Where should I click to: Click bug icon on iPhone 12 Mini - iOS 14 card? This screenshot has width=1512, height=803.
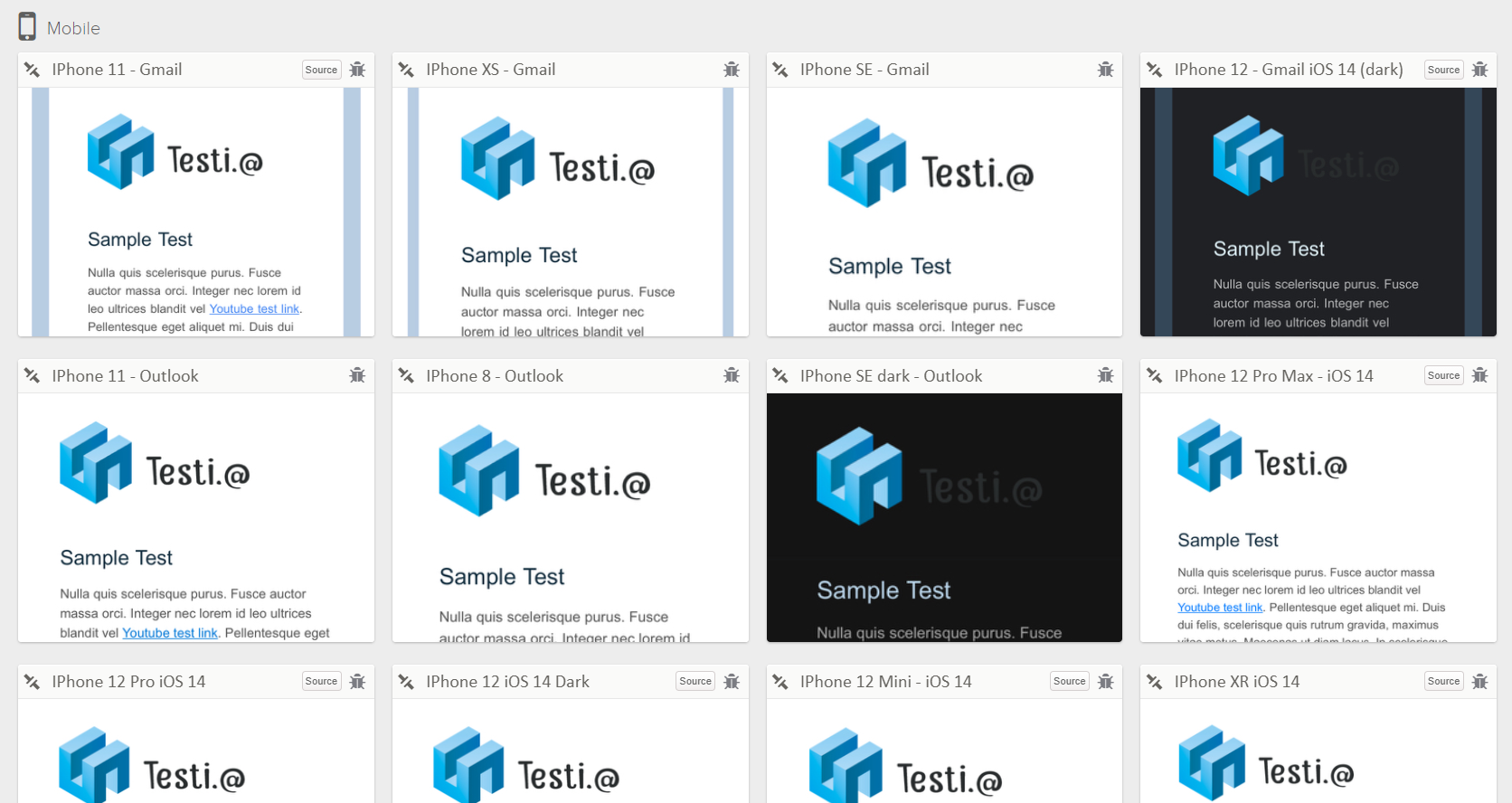(x=1106, y=682)
